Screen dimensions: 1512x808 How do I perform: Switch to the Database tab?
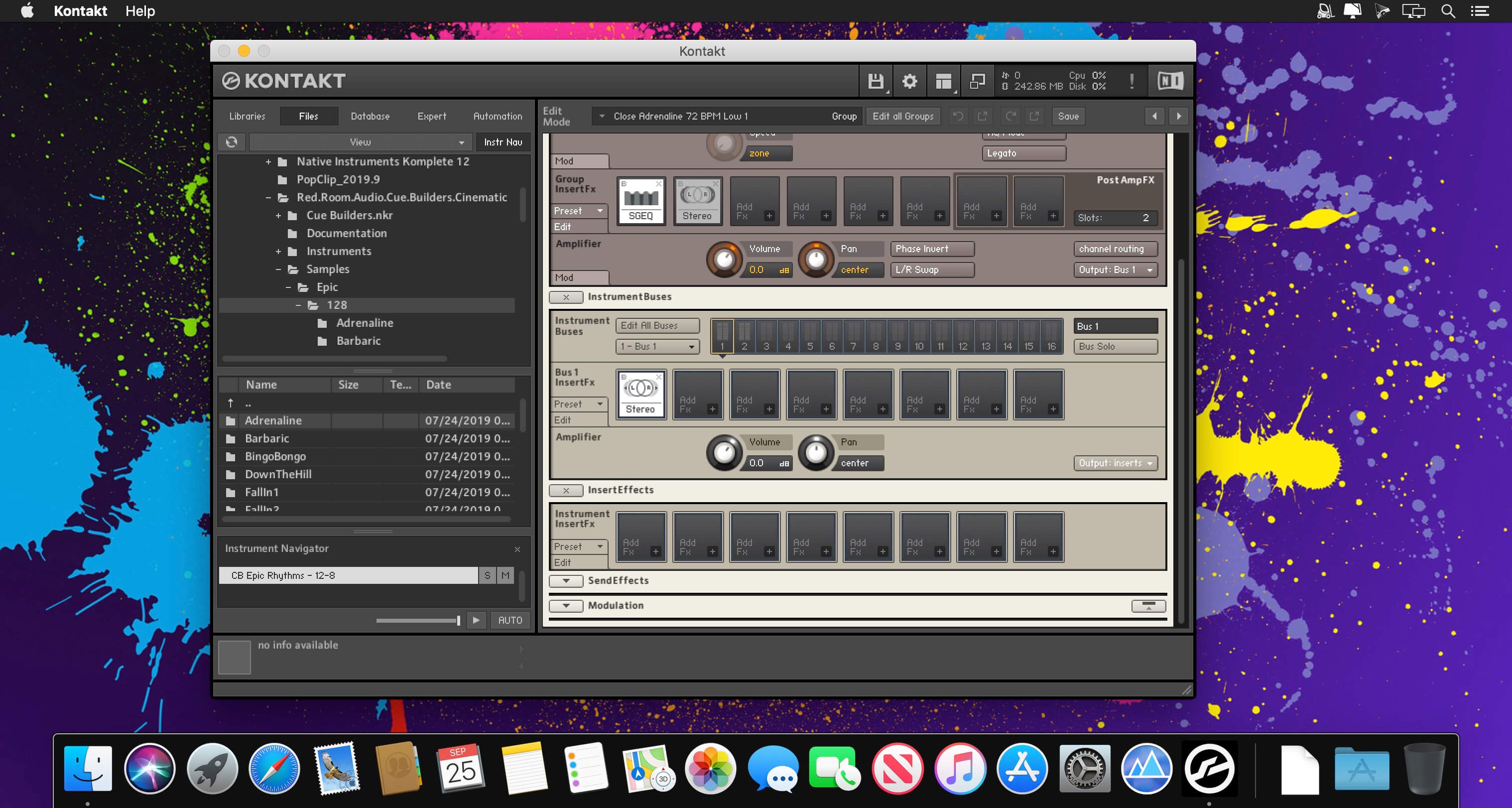(370, 116)
